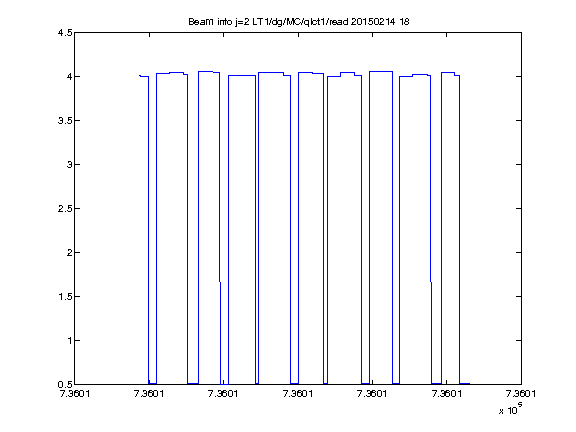This screenshot has height=432, width=576.
Task: Click the x10^5 axis exponent label
Action: [510, 409]
